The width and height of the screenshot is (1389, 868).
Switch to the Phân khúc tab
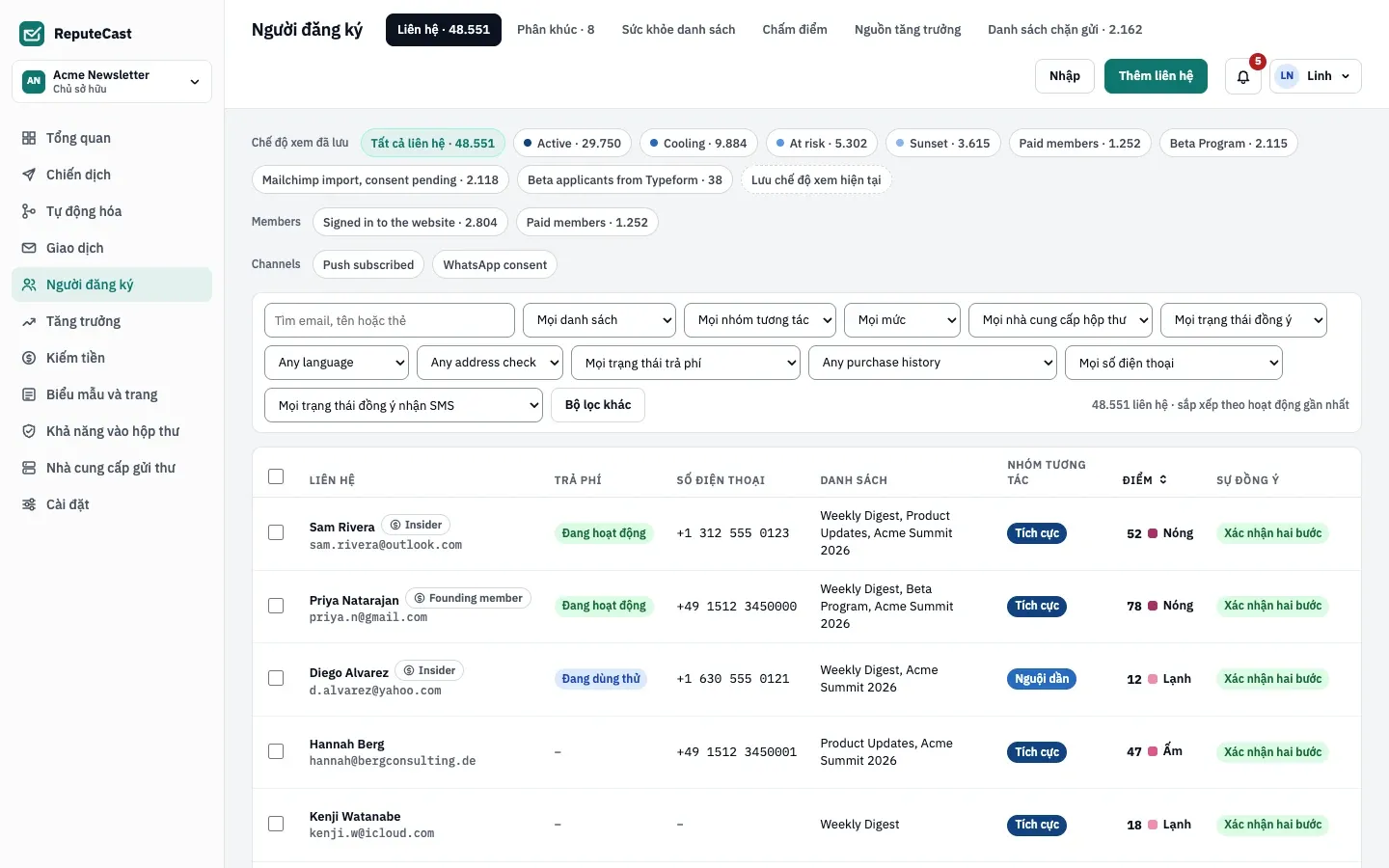pyautogui.click(x=556, y=30)
